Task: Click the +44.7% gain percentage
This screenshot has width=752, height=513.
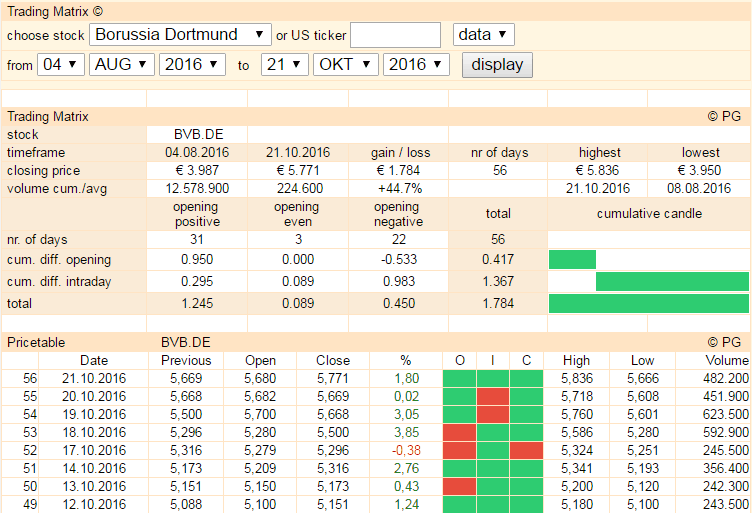Action: [x=400, y=188]
